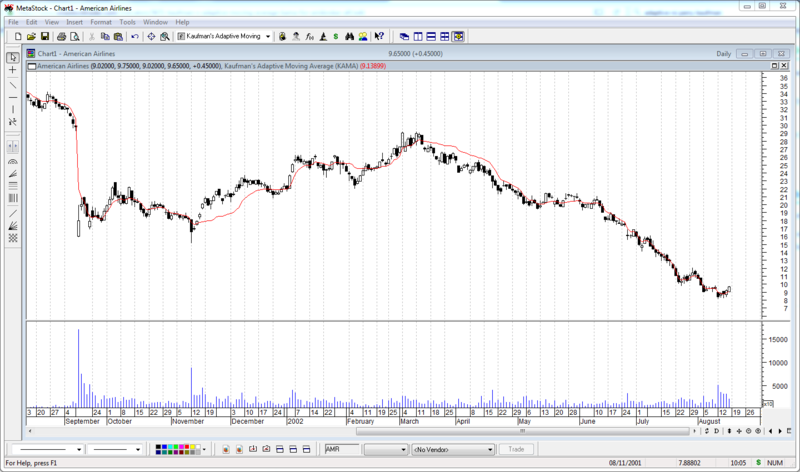
Task: Open the Help menu
Action: coord(182,22)
